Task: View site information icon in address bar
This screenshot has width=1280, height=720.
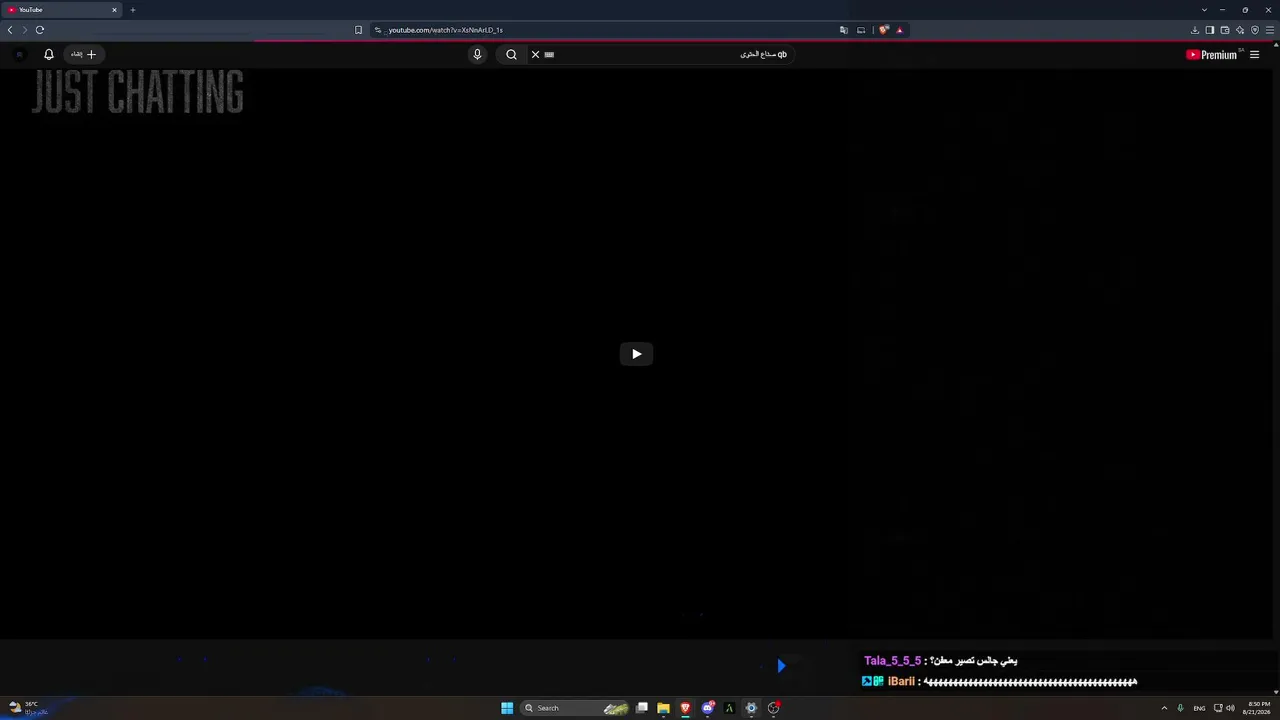Action: pyautogui.click(x=378, y=30)
